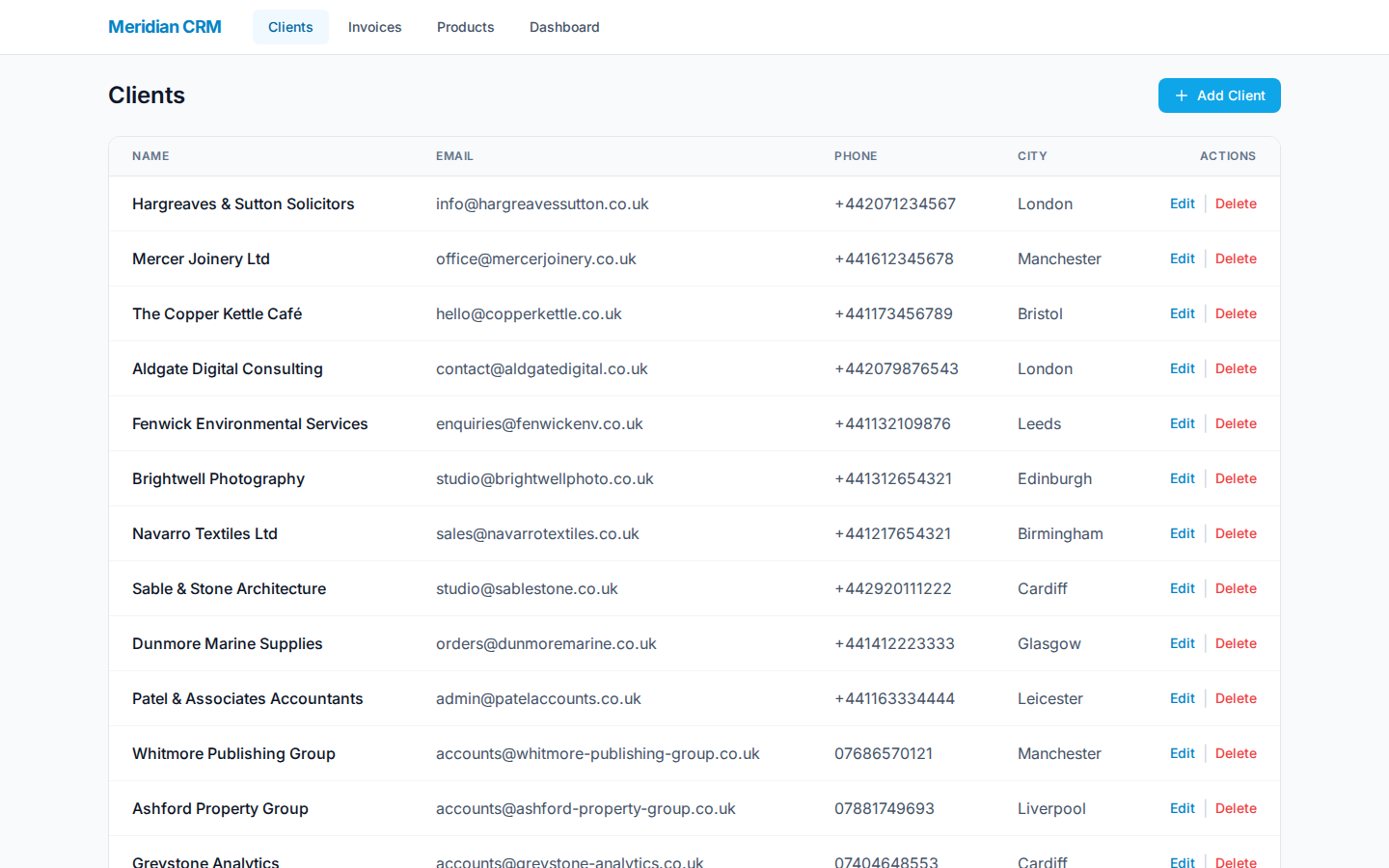Edit Hargreaves & Sutton Solicitors
Screen dimensions: 1389x868
click(x=1182, y=203)
